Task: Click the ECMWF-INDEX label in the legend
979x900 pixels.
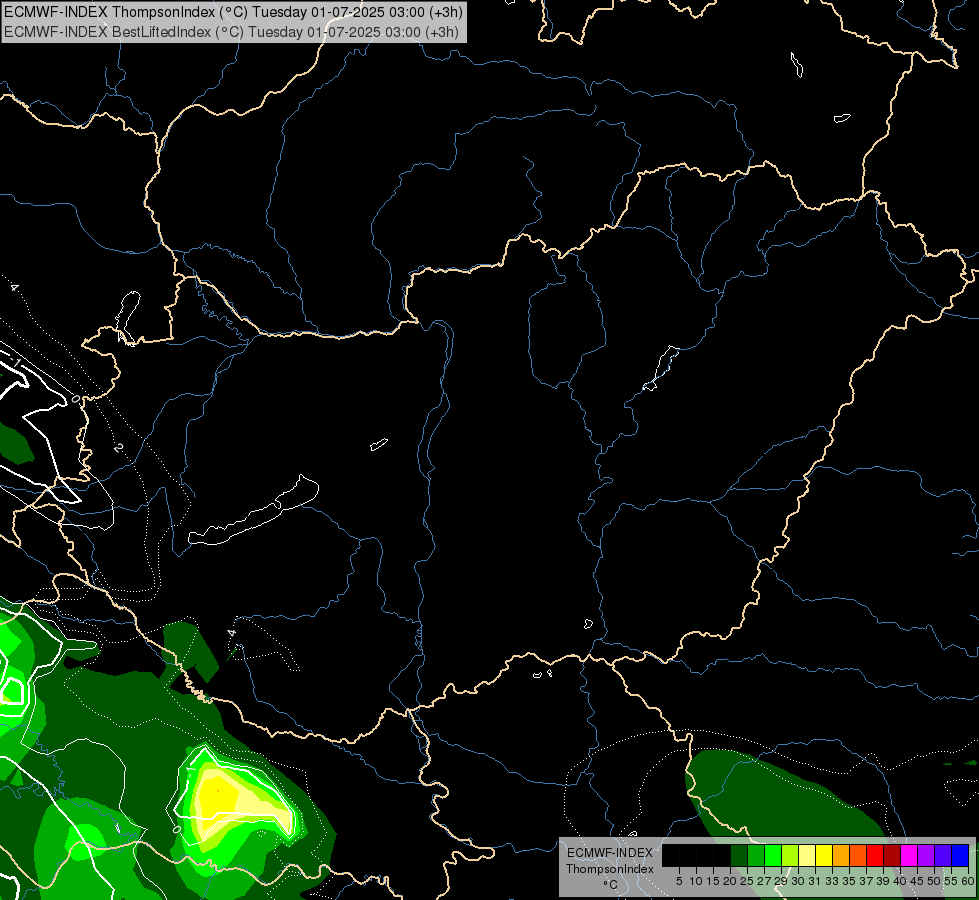Action: click(610, 853)
